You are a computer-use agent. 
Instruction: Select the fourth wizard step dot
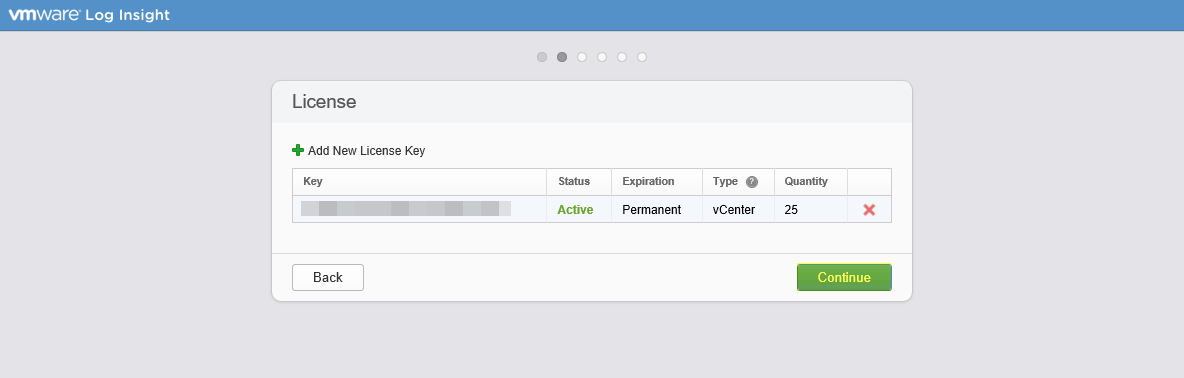(602, 57)
